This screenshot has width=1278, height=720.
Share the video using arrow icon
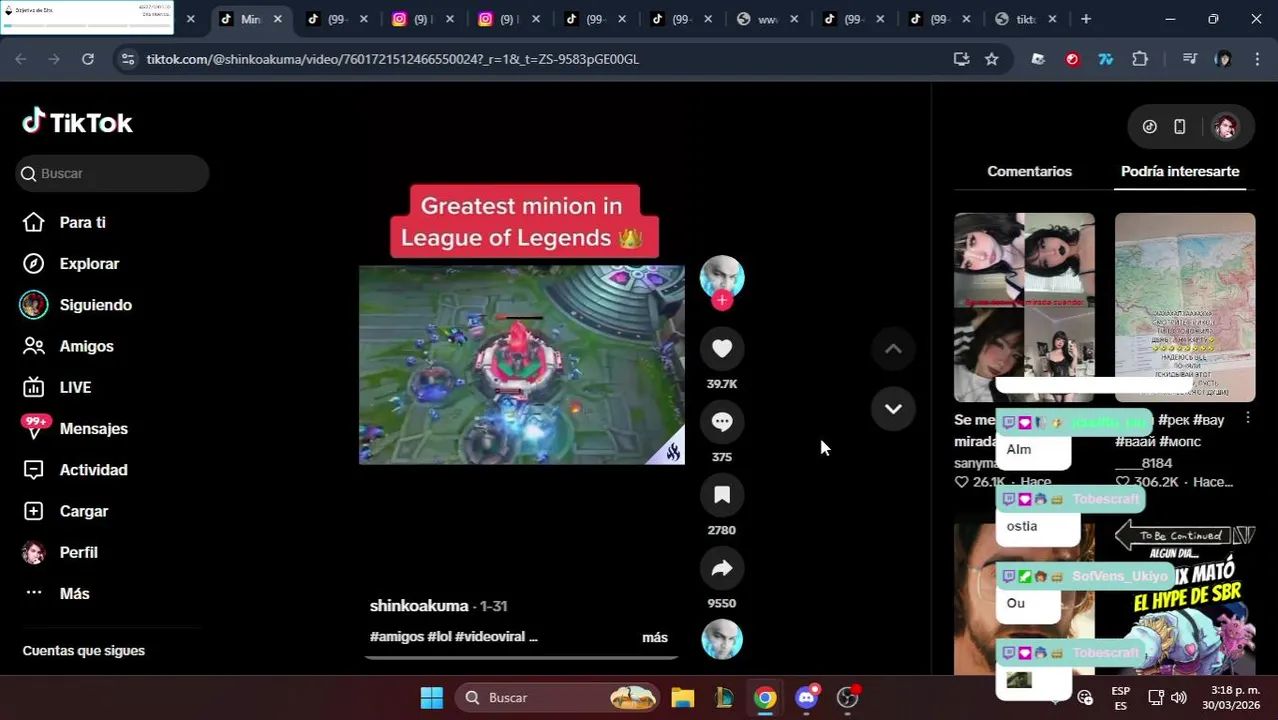722,568
